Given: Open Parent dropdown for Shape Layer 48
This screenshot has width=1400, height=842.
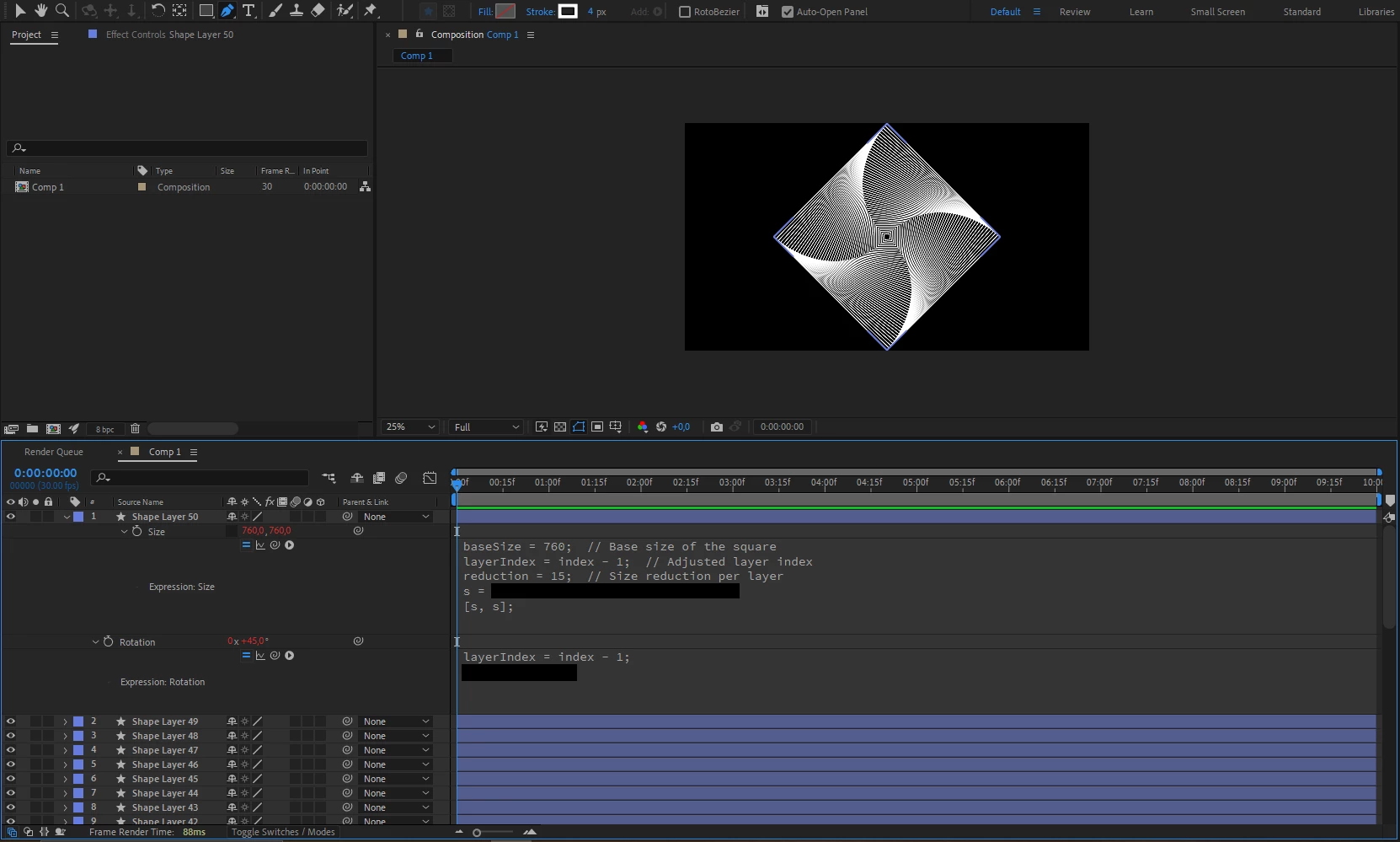Looking at the screenshot, I should click(x=396, y=736).
